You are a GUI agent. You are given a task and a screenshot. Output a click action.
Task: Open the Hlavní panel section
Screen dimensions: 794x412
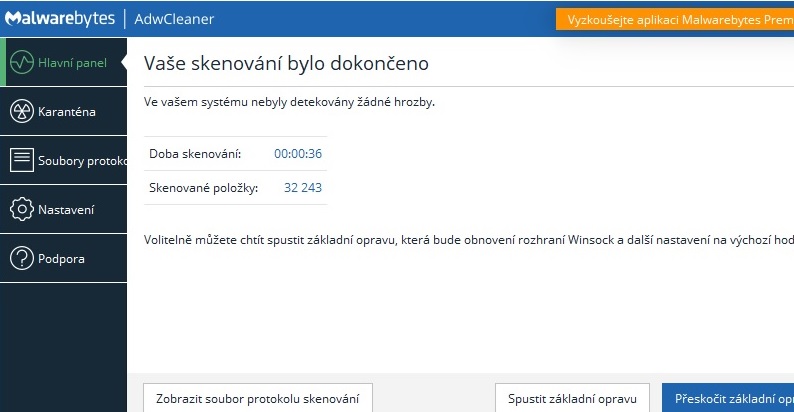[x=63, y=62]
